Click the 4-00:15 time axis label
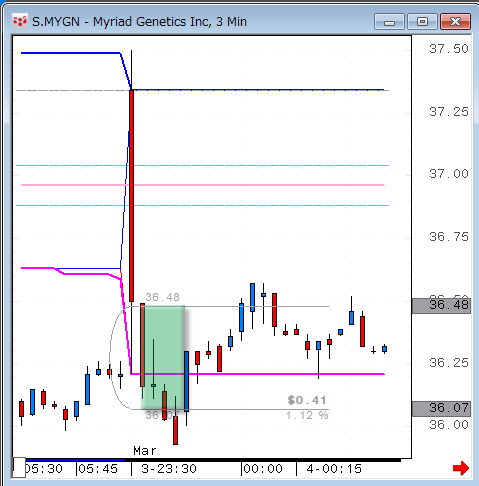Viewport: 479px width, 486px height. pyautogui.click(x=334, y=469)
